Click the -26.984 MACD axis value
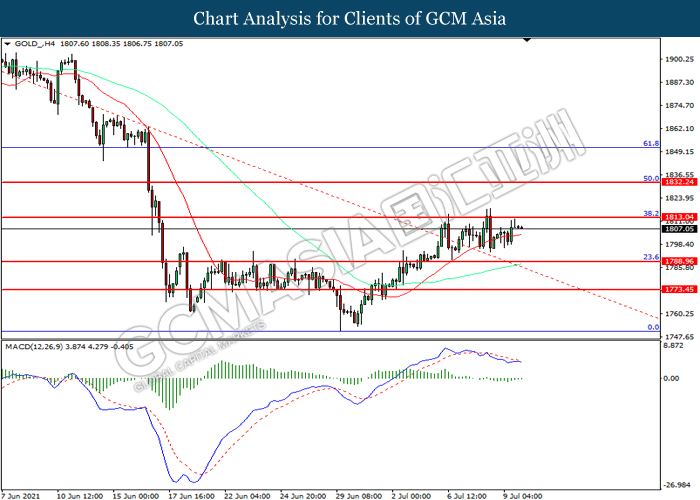The width and height of the screenshot is (700, 500). coord(680,477)
